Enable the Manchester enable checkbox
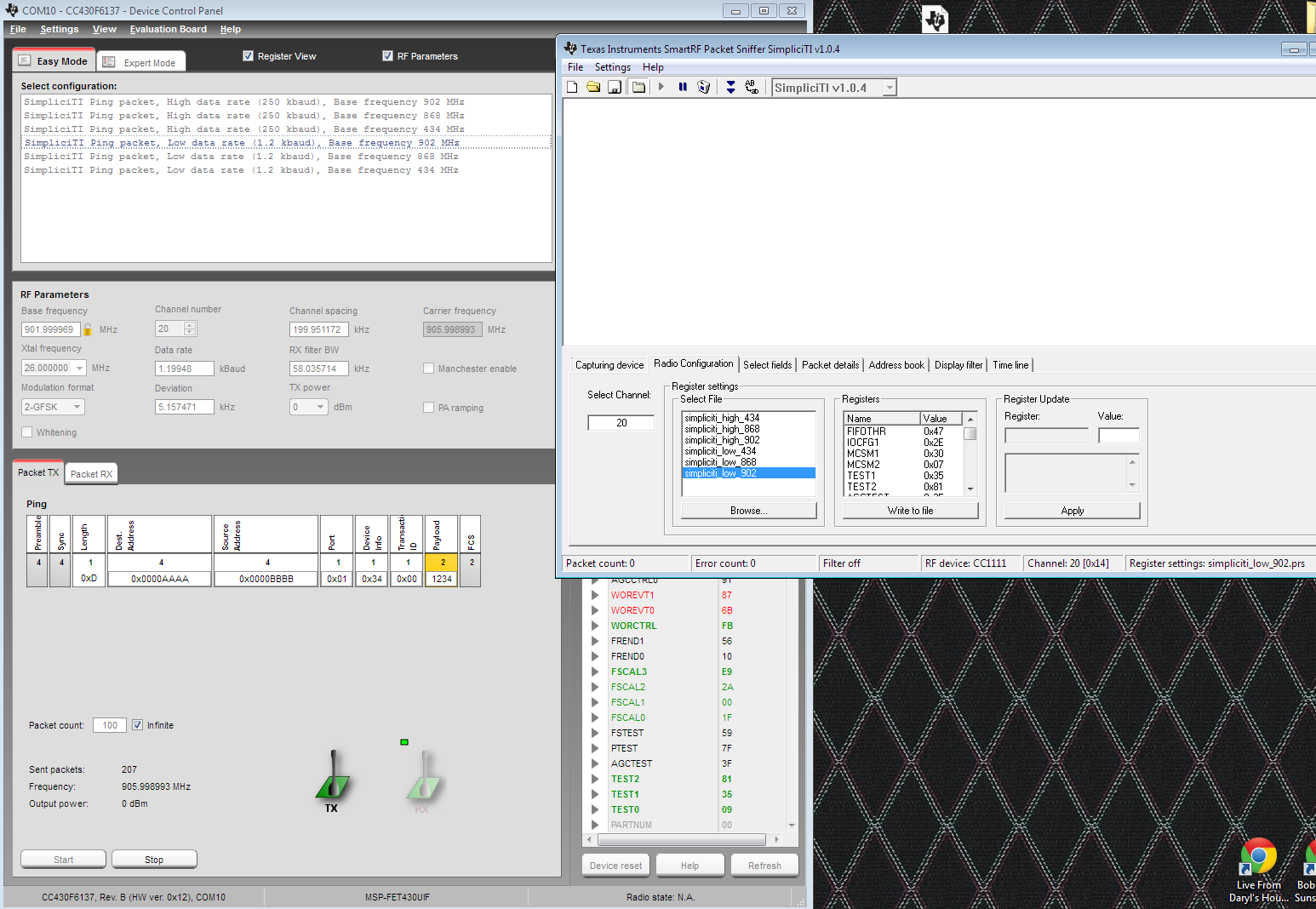 pyautogui.click(x=429, y=369)
